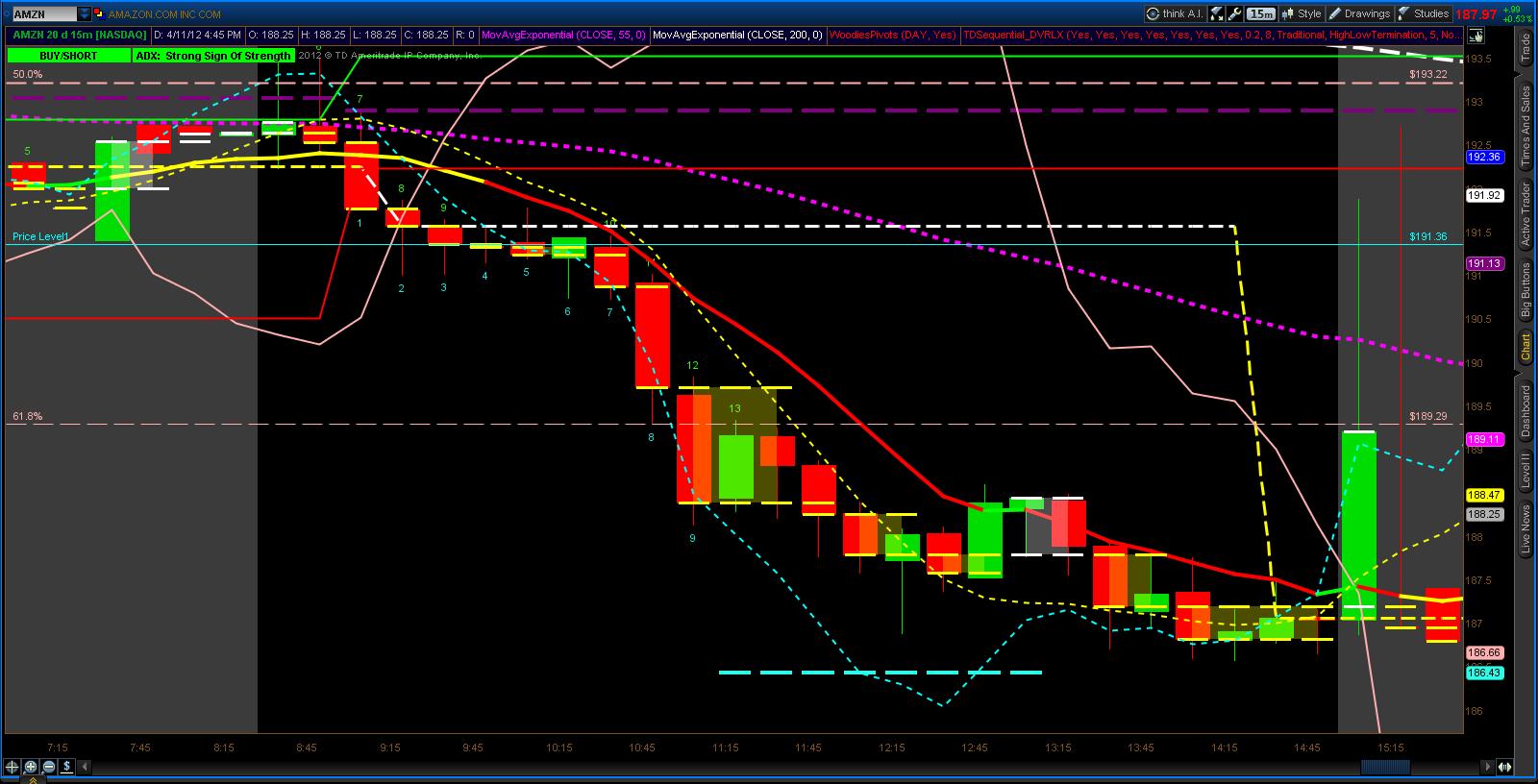Click the C: 188.25 close value
Screen dimensions: 1538x784
point(426,35)
